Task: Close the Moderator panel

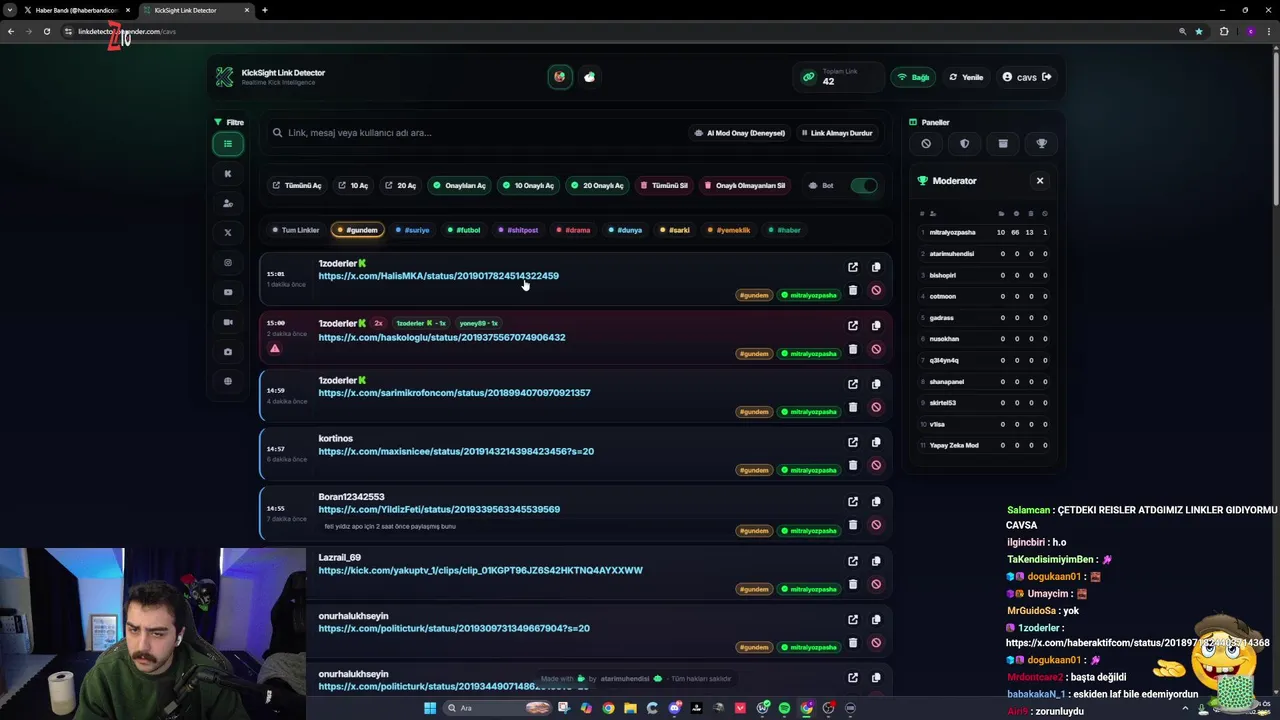Action: click(1040, 181)
